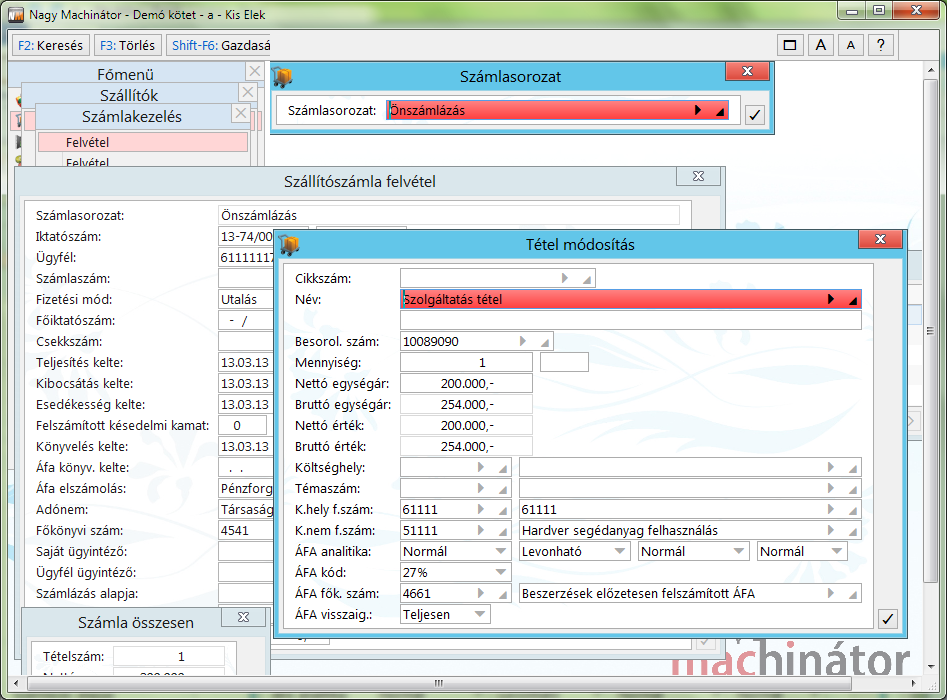The width and height of the screenshot is (947, 700).
Task: Click the Nettó érték field
Action: click(466, 425)
